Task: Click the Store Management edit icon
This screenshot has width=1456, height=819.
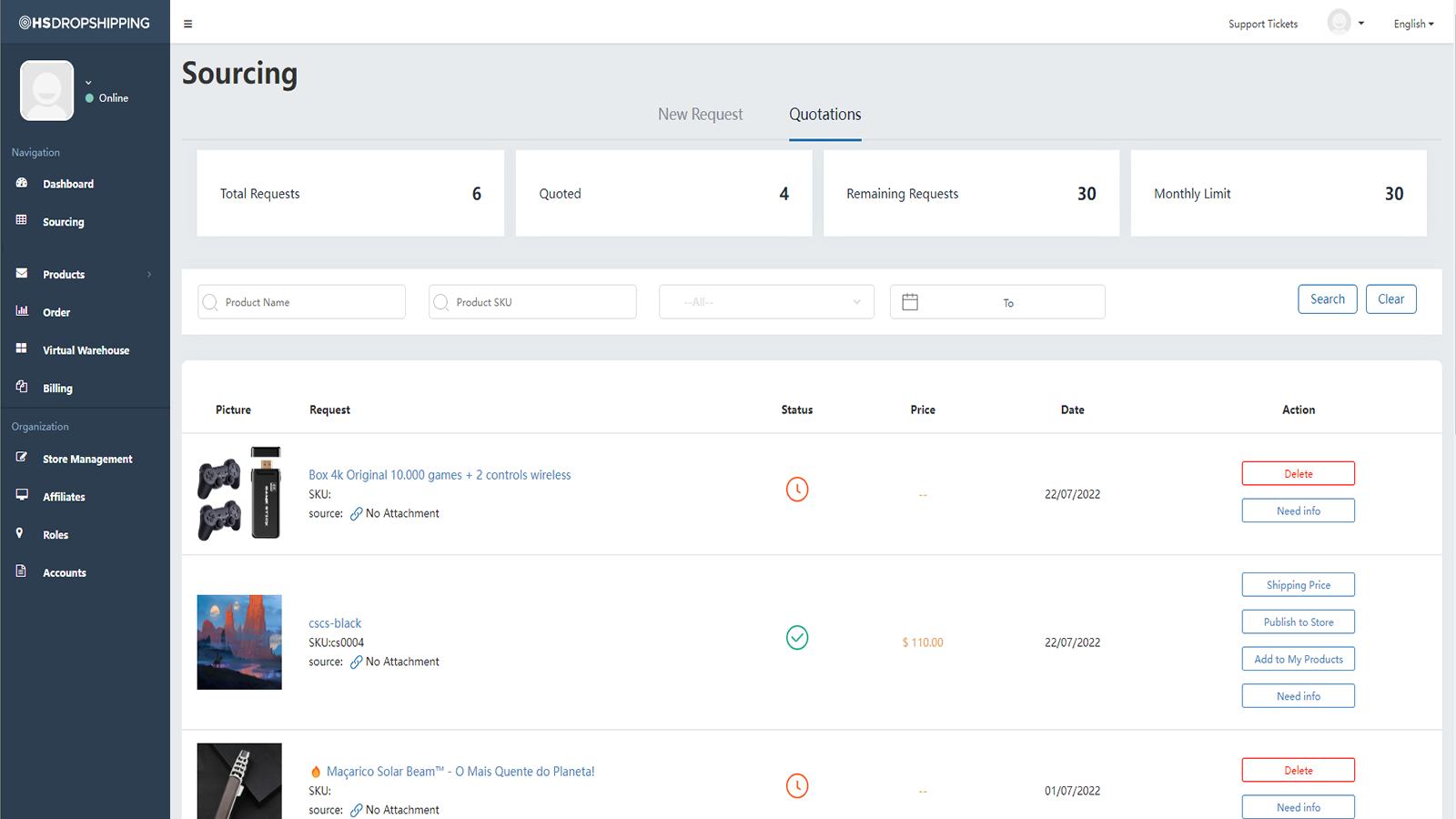Action: [22, 458]
